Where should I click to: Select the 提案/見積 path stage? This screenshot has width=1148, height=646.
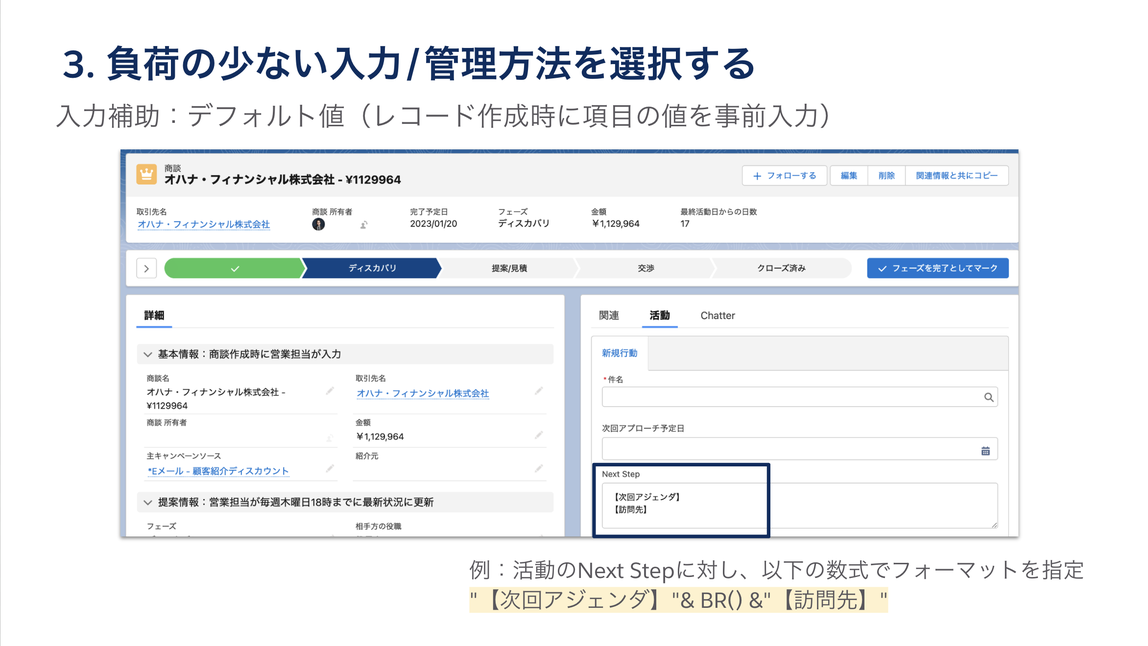point(509,268)
